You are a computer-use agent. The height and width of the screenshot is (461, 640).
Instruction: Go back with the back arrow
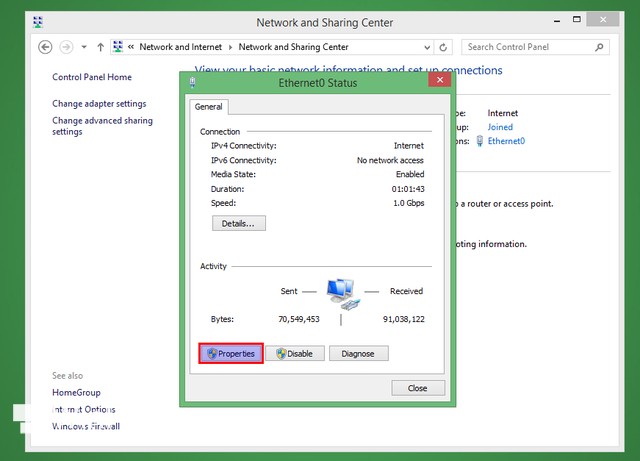[45, 47]
